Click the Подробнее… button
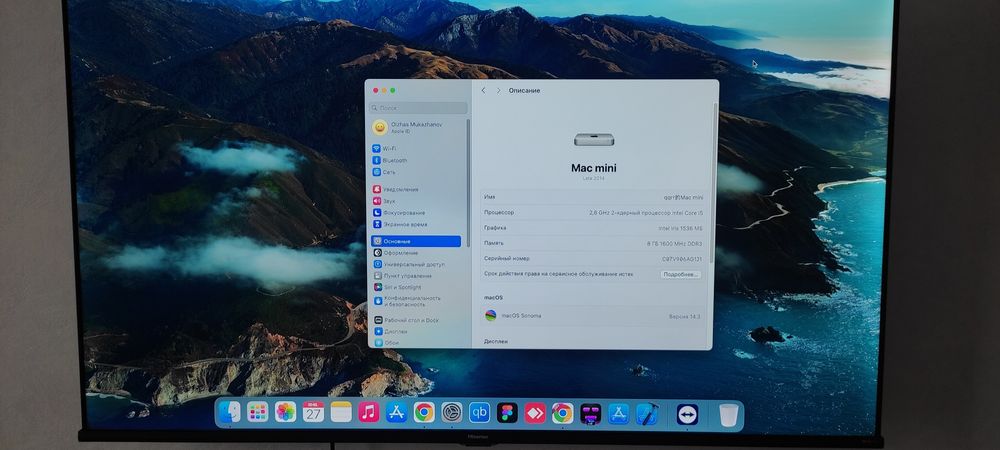Viewport: 1000px width, 450px height. coord(681,274)
